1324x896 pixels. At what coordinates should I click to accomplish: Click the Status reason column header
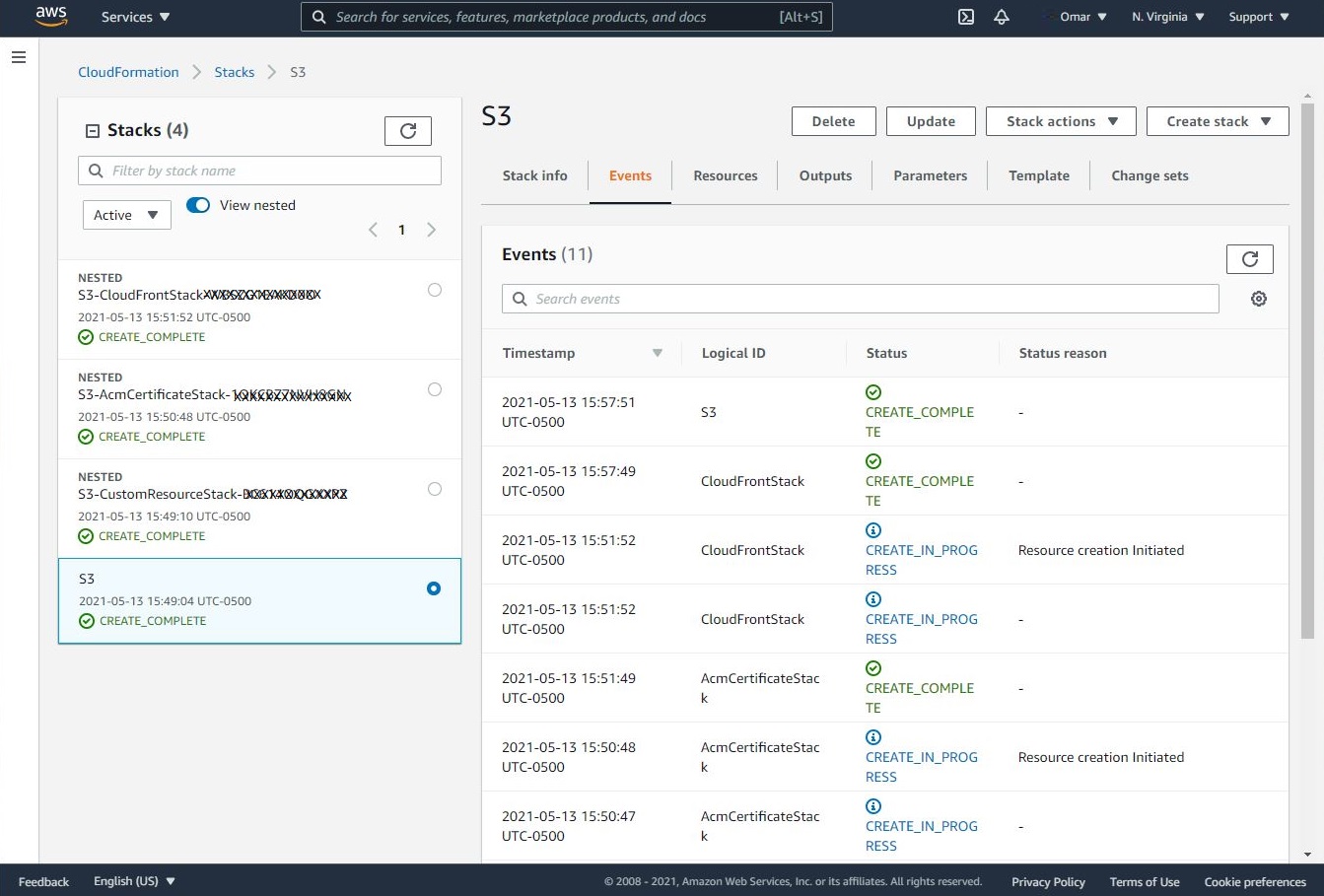pyautogui.click(x=1063, y=353)
